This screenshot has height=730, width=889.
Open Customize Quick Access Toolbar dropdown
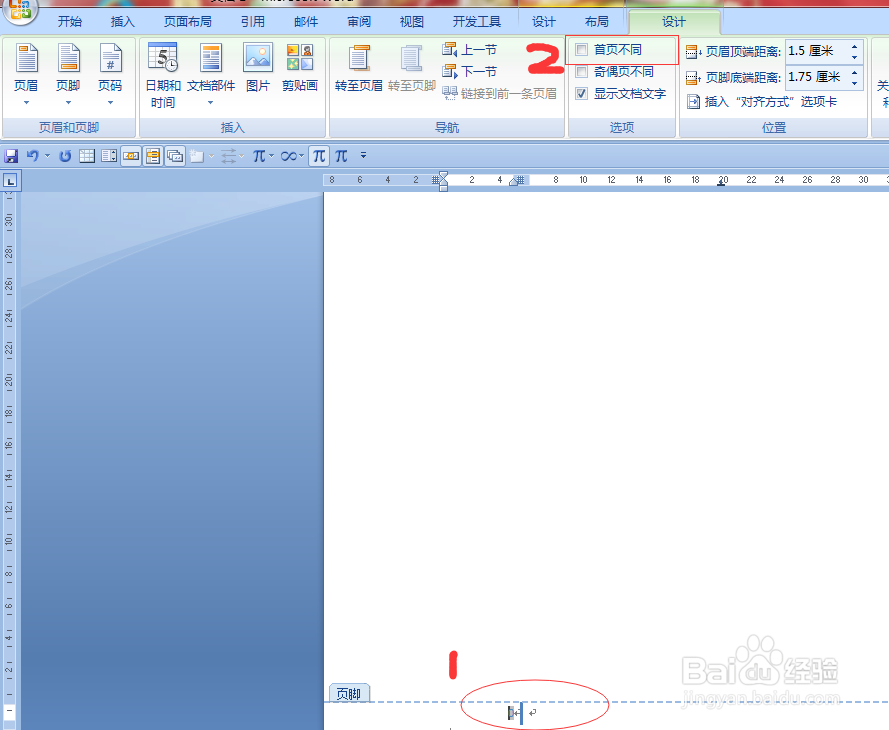pos(363,155)
